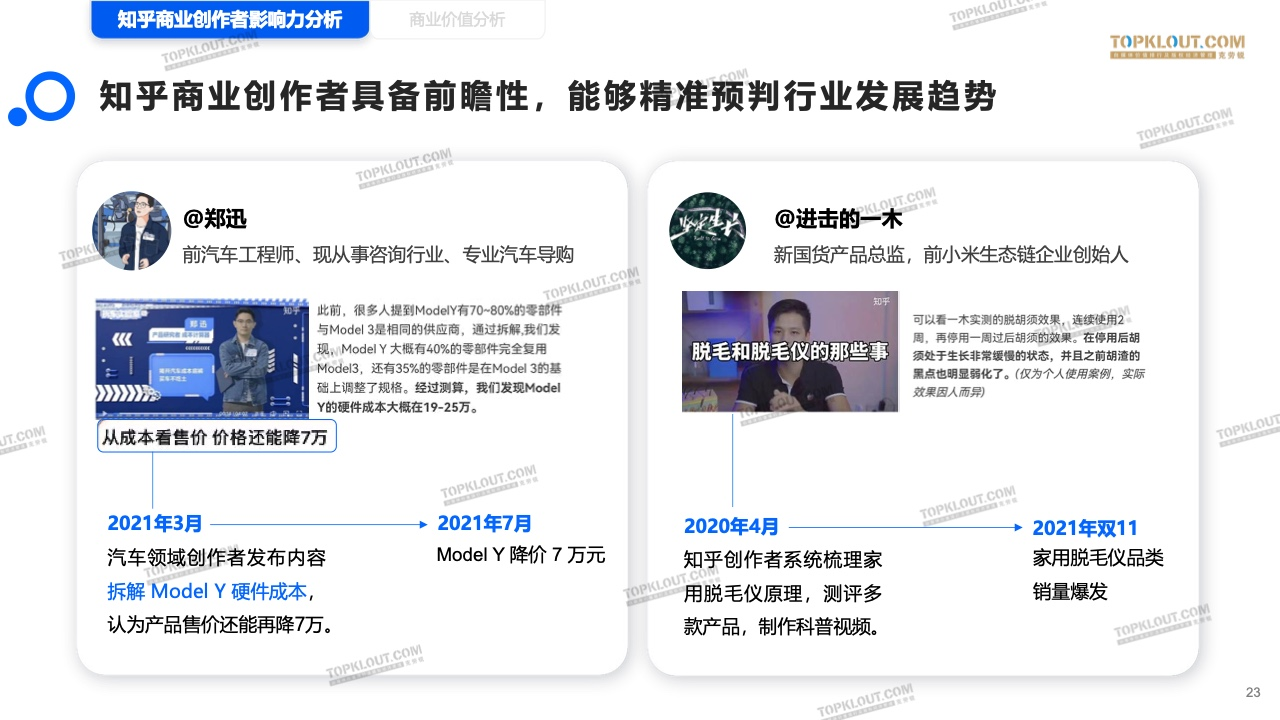Select the 2021年3月 timeline date
Viewport: 1280px width, 720px height.
pyautogui.click(x=155, y=523)
